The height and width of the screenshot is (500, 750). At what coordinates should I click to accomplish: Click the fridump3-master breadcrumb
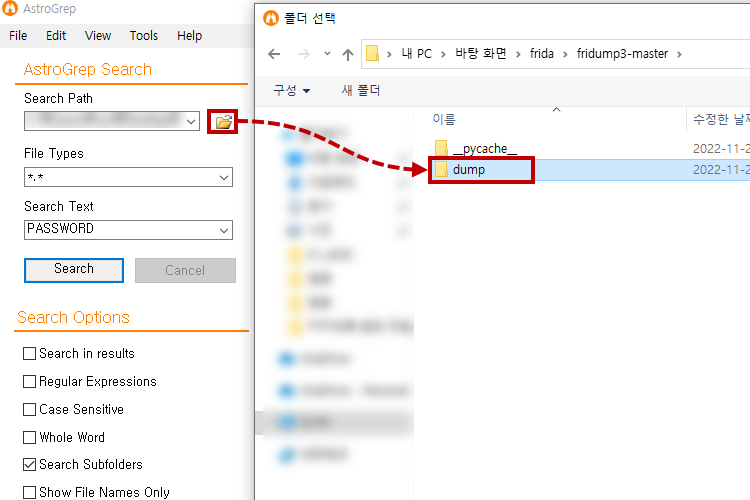[622, 54]
